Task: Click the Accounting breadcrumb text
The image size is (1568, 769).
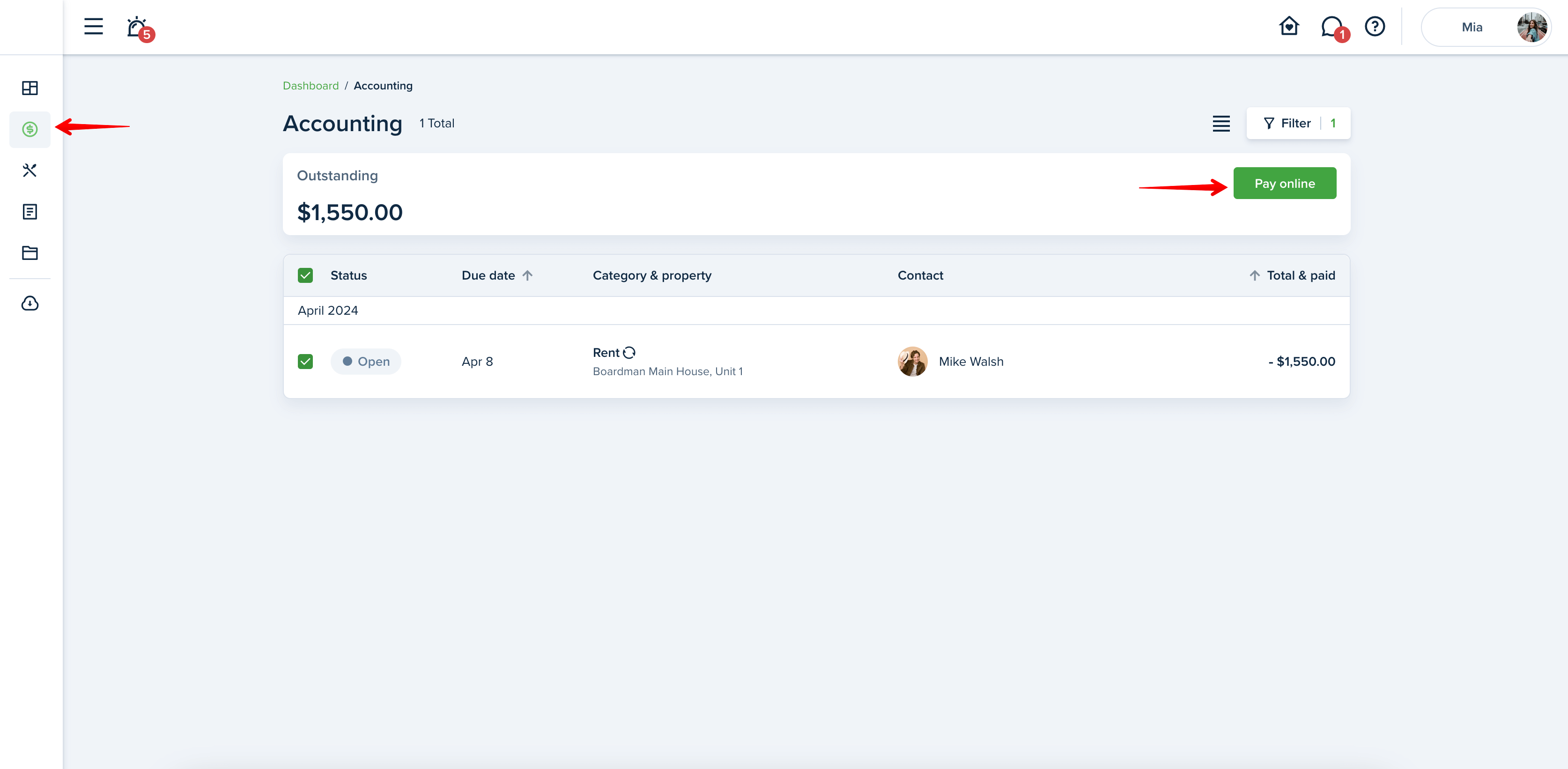Action: point(383,86)
